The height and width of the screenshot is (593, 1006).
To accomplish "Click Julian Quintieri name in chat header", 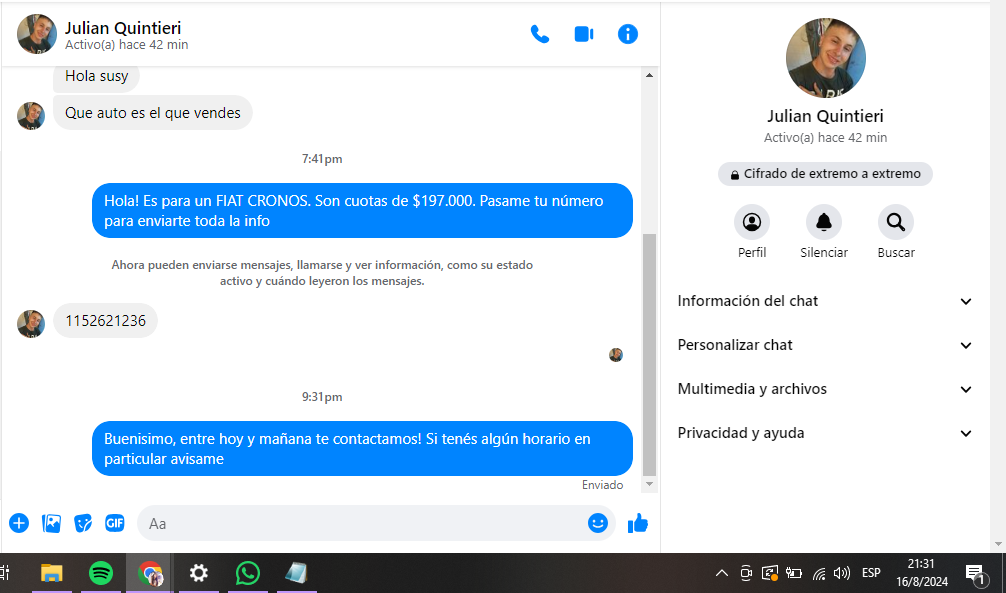I will 123,28.
